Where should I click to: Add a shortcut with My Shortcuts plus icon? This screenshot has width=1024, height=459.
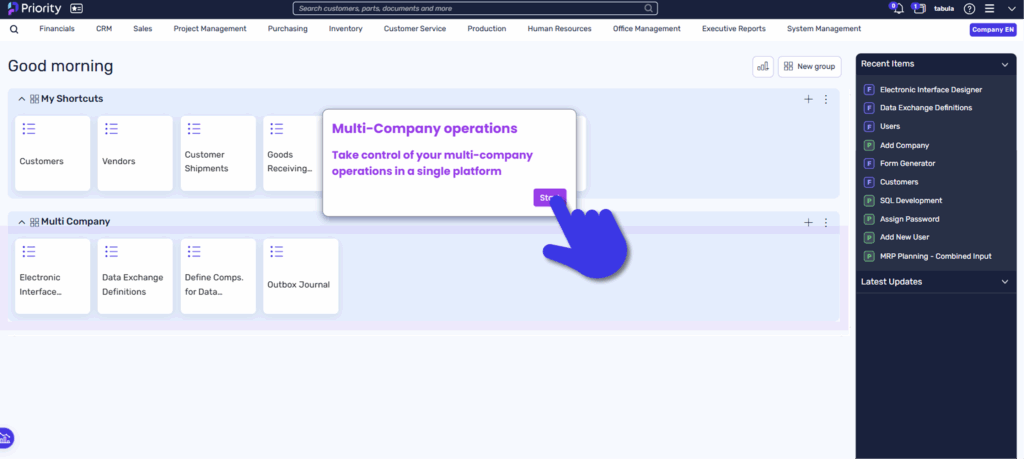click(808, 99)
